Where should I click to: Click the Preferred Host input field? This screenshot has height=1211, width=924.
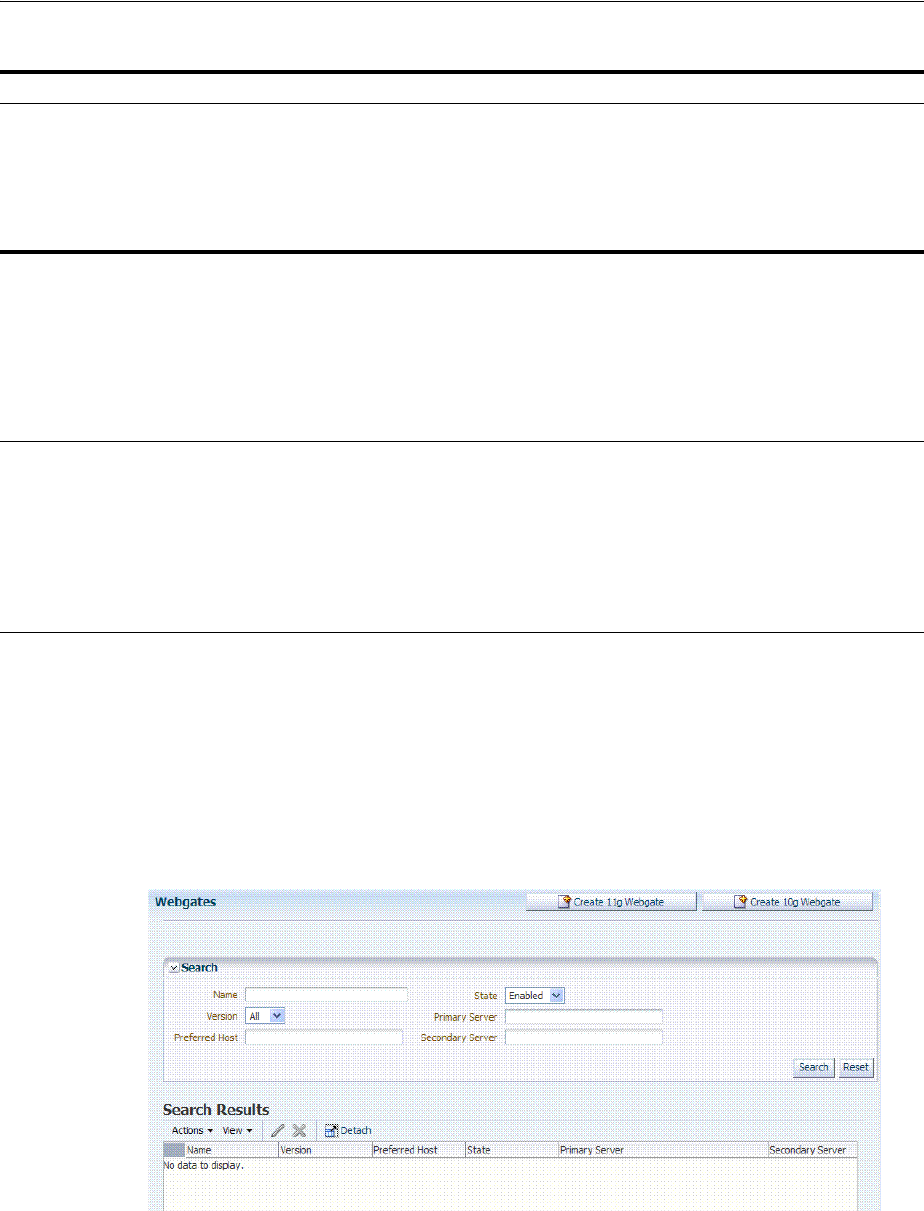(x=324, y=1038)
